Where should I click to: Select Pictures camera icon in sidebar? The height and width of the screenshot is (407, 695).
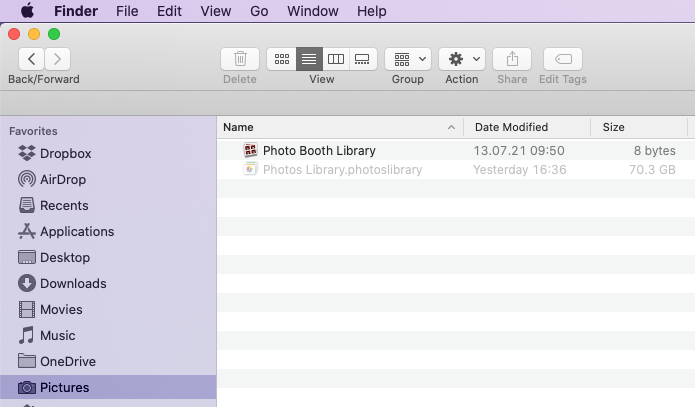click(27, 387)
